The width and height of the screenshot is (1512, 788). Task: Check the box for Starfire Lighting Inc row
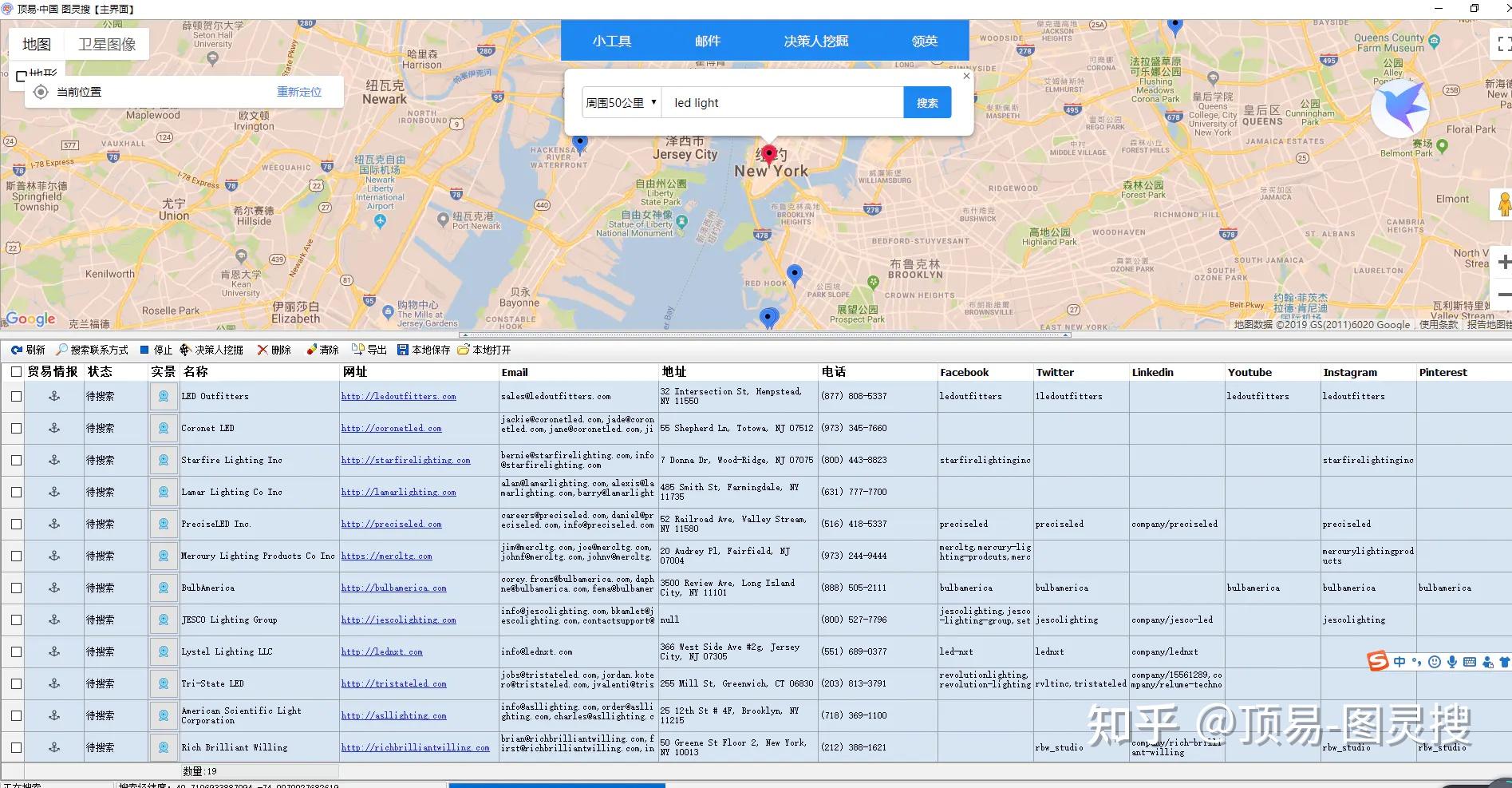pyautogui.click(x=16, y=460)
